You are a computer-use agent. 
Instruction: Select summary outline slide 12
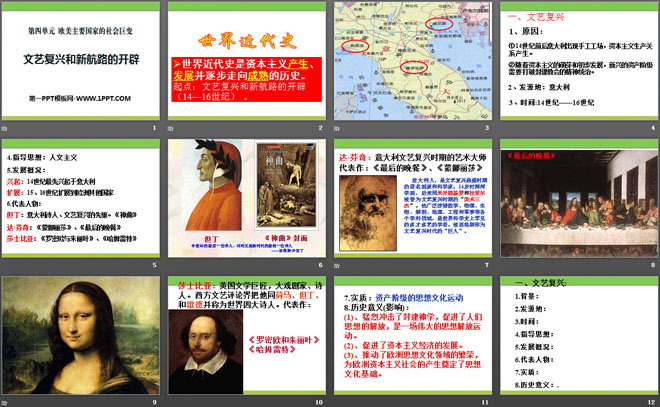579,335
